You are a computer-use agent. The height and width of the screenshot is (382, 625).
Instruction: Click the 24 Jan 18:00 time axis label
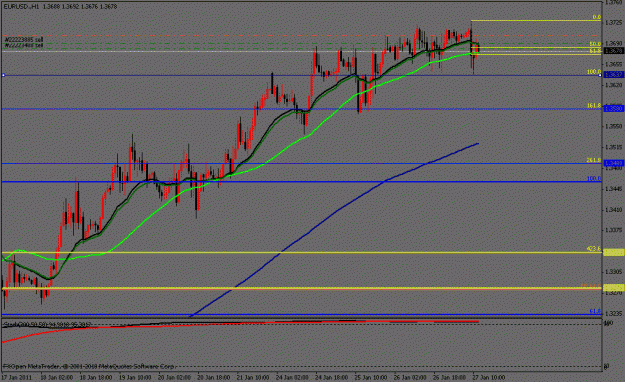point(331,377)
